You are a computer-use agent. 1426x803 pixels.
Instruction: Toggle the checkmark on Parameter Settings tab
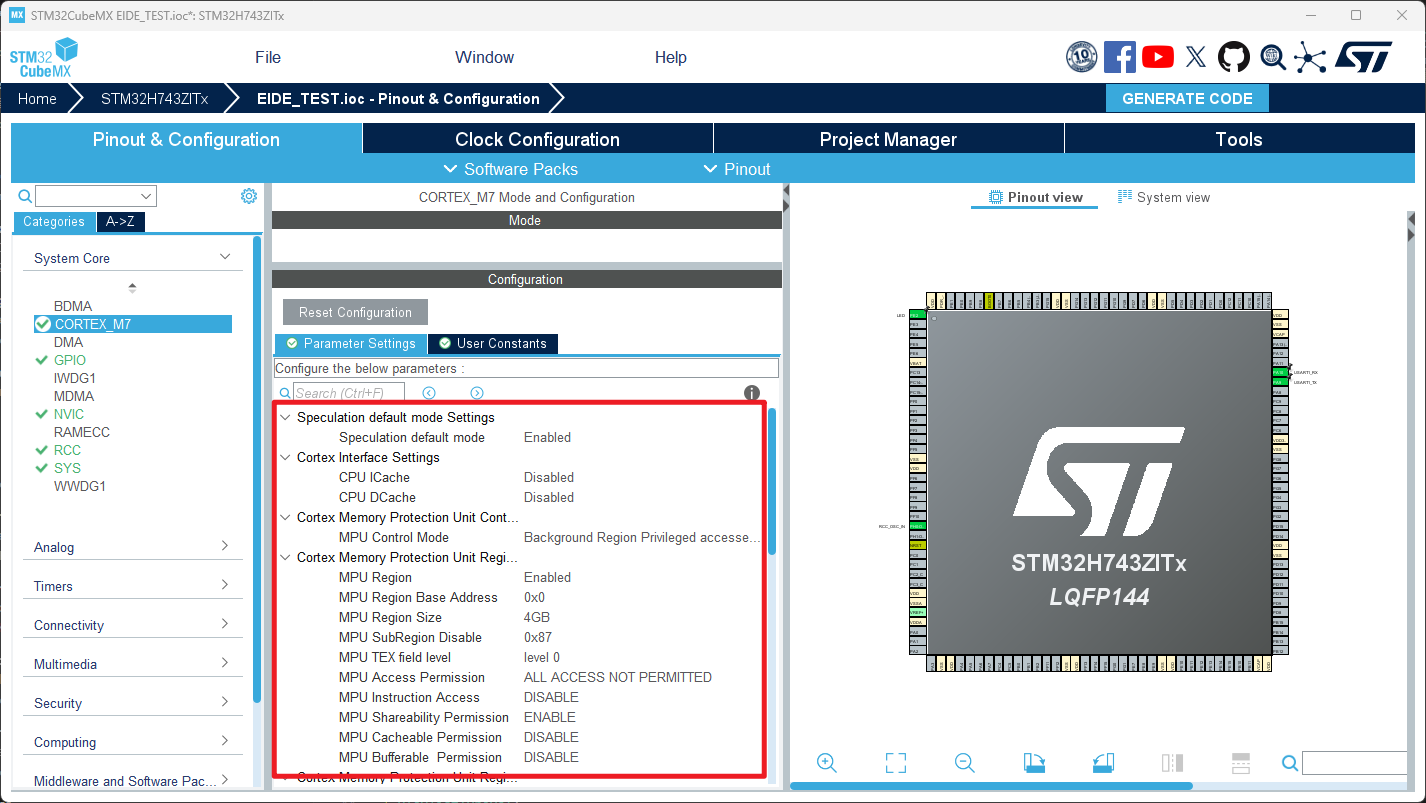point(290,343)
